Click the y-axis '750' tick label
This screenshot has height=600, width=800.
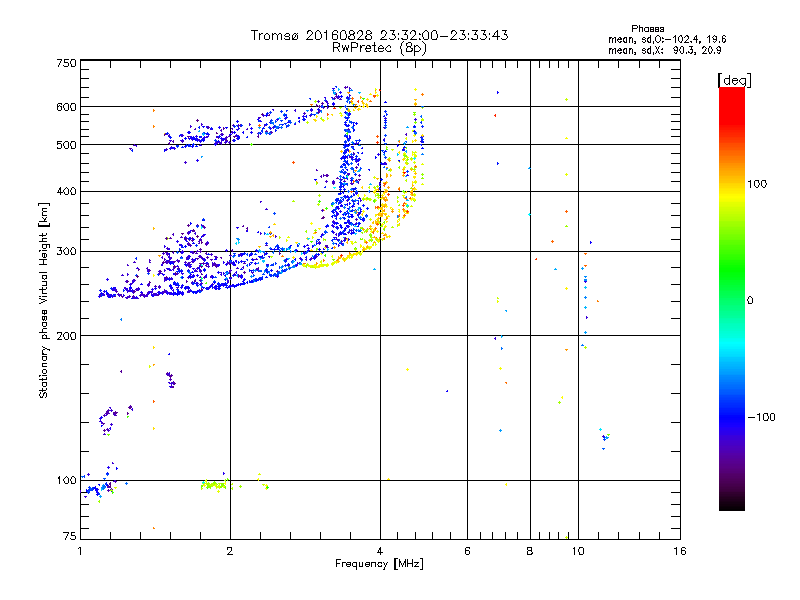[x=66, y=63]
